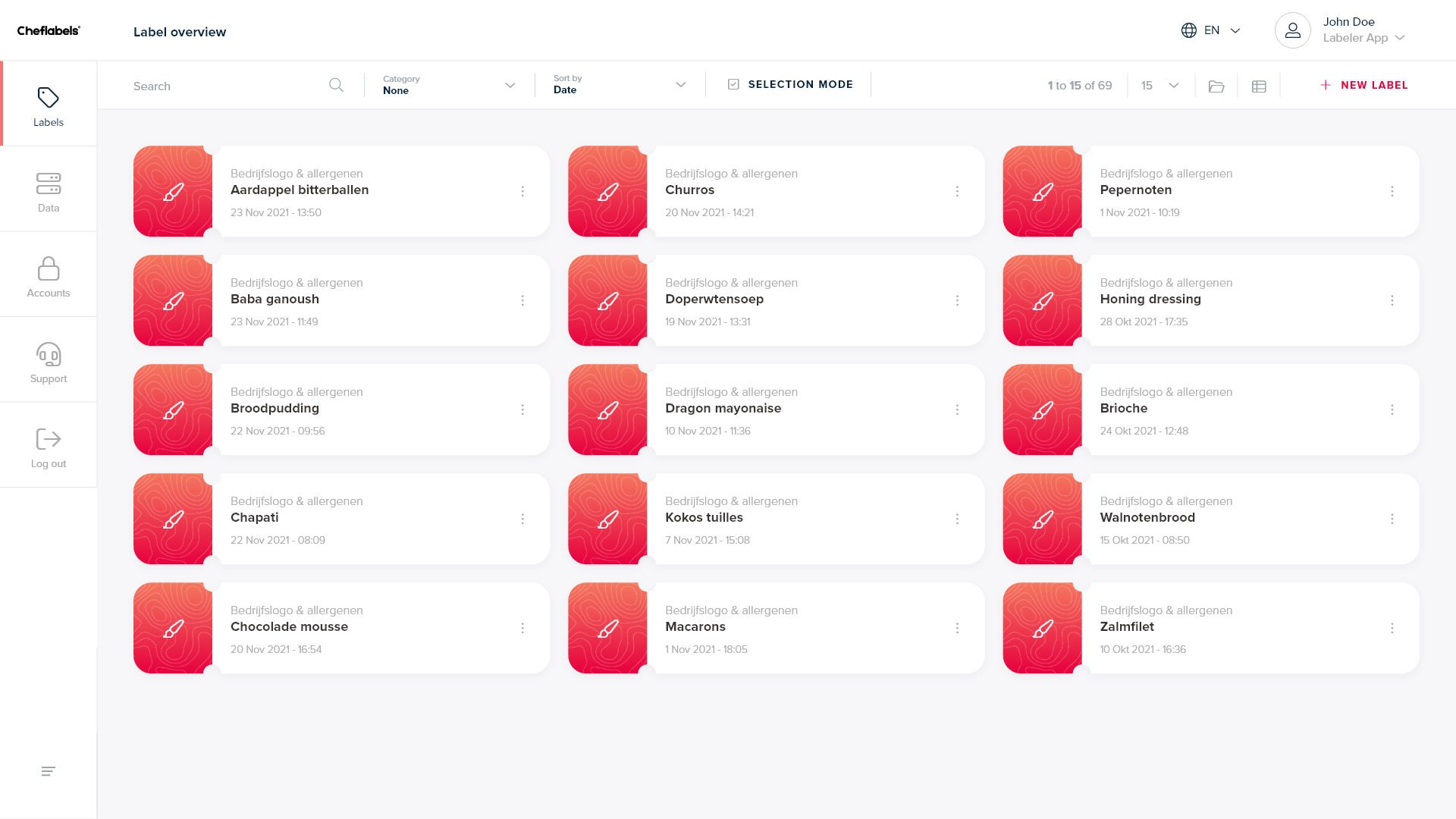Click the folder view icon
The height and width of the screenshot is (819, 1456).
point(1217,85)
